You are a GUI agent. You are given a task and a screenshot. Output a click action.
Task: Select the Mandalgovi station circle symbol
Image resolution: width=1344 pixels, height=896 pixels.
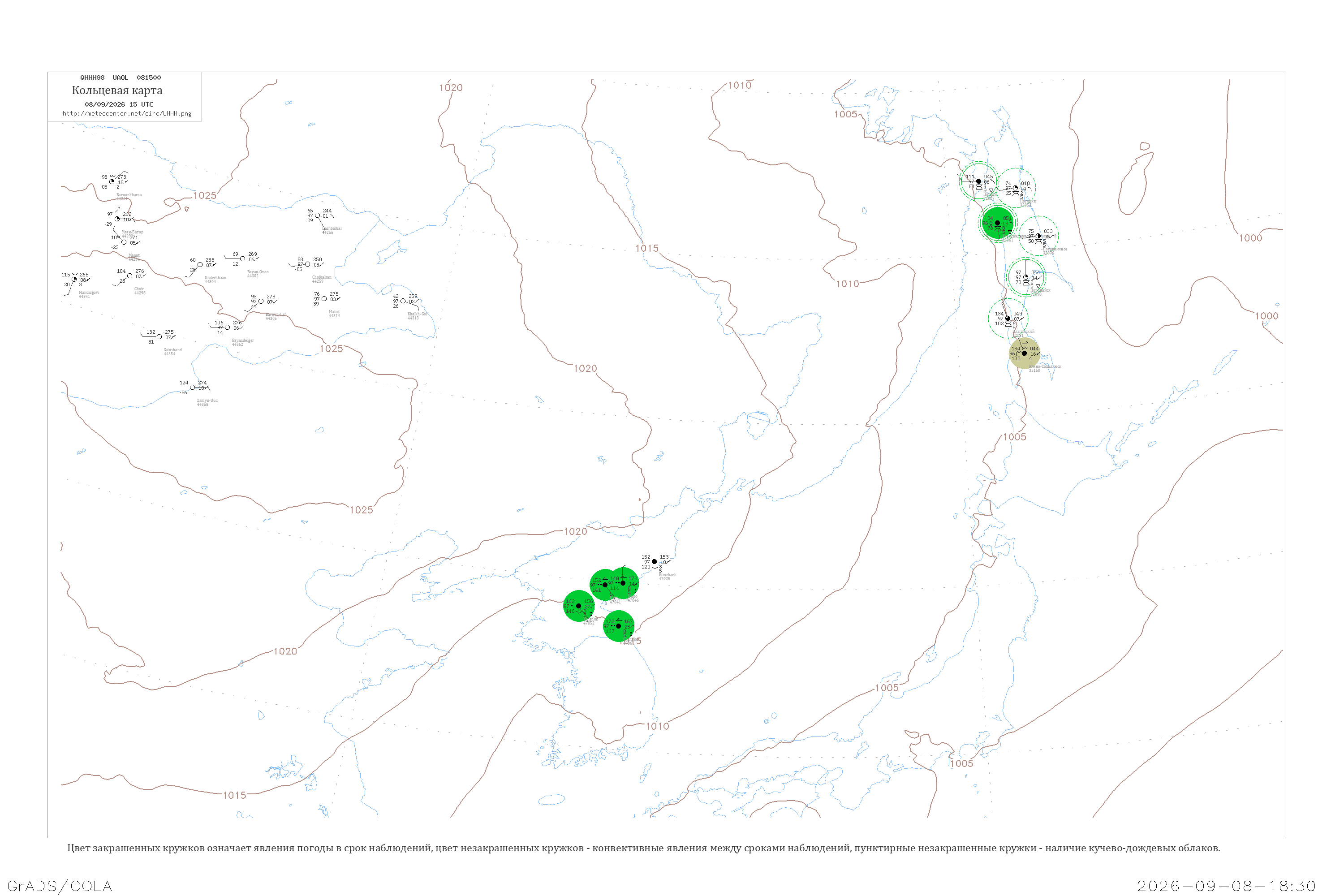(x=74, y=280)
